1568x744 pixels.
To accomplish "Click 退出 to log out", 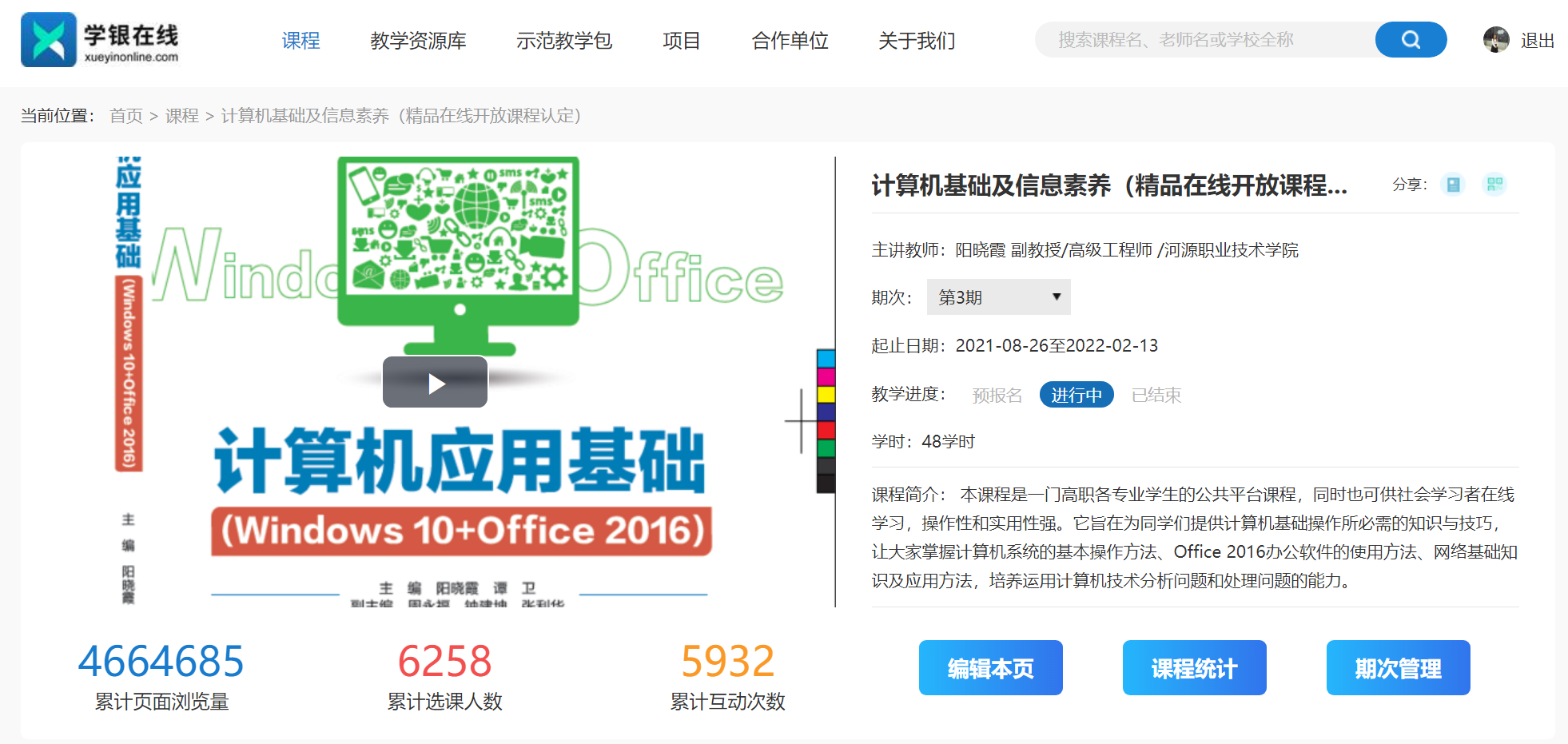I will pos(1537,40).
